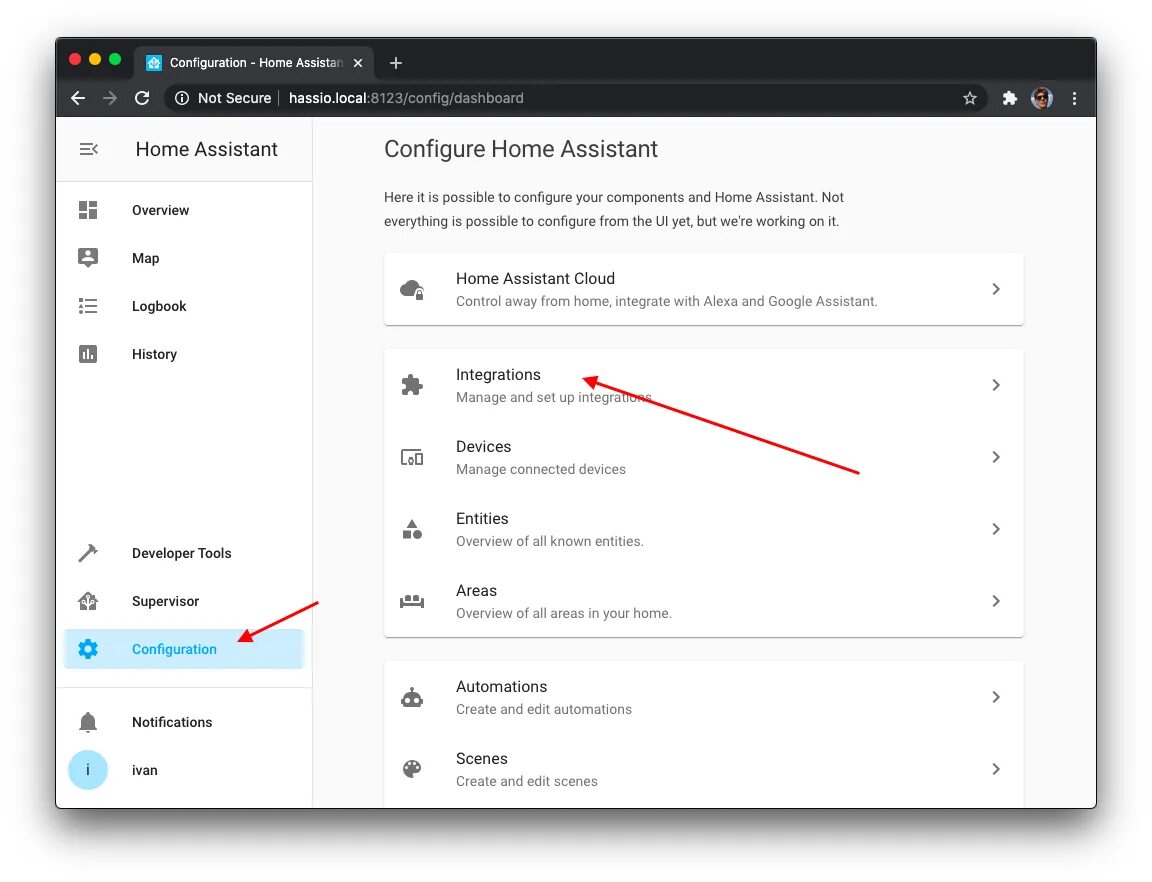Click the Automations robot icon
This screenshot has width=1152, height=882.
(412, 697)
